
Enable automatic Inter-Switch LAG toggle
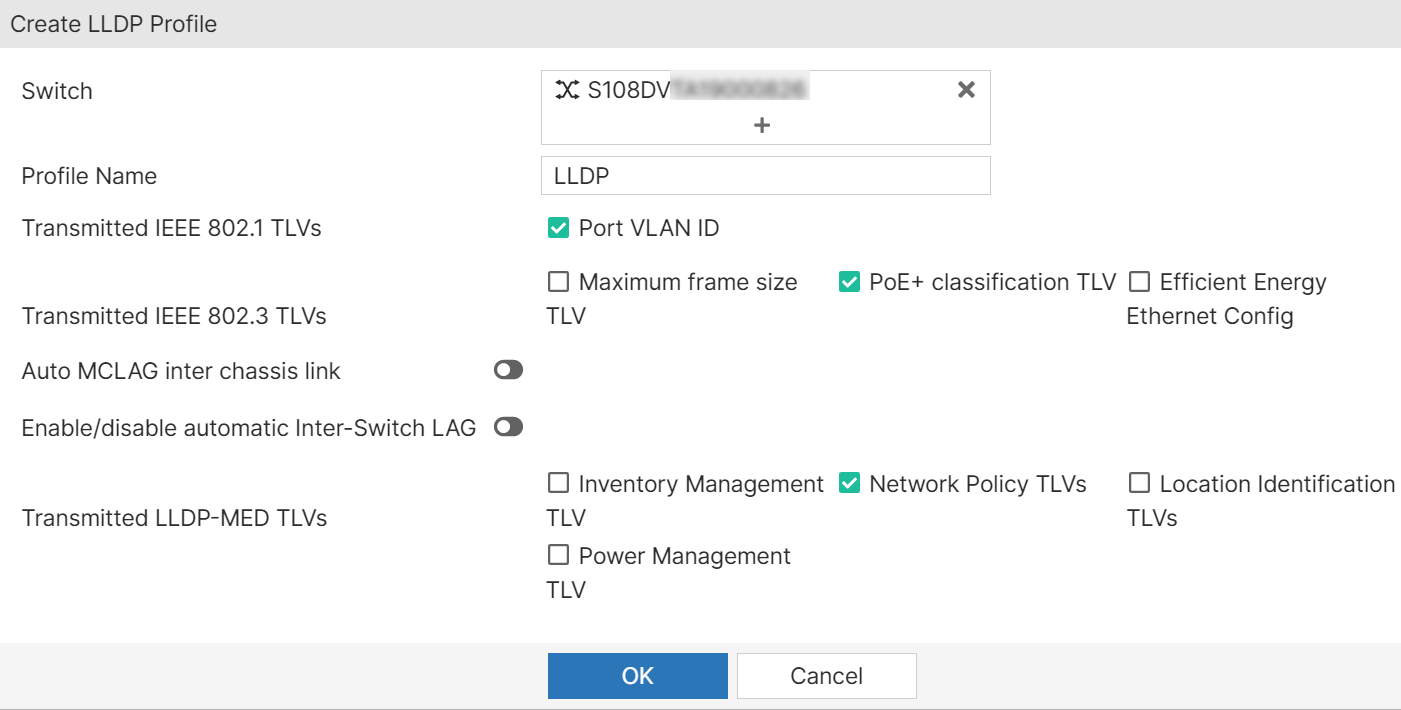(508, 427)
